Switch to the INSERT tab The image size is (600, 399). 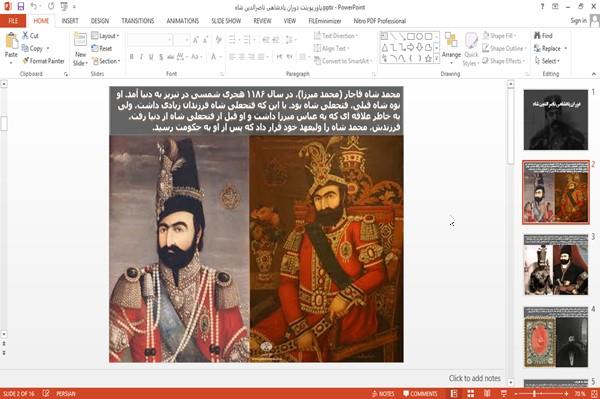coord(70,21)
